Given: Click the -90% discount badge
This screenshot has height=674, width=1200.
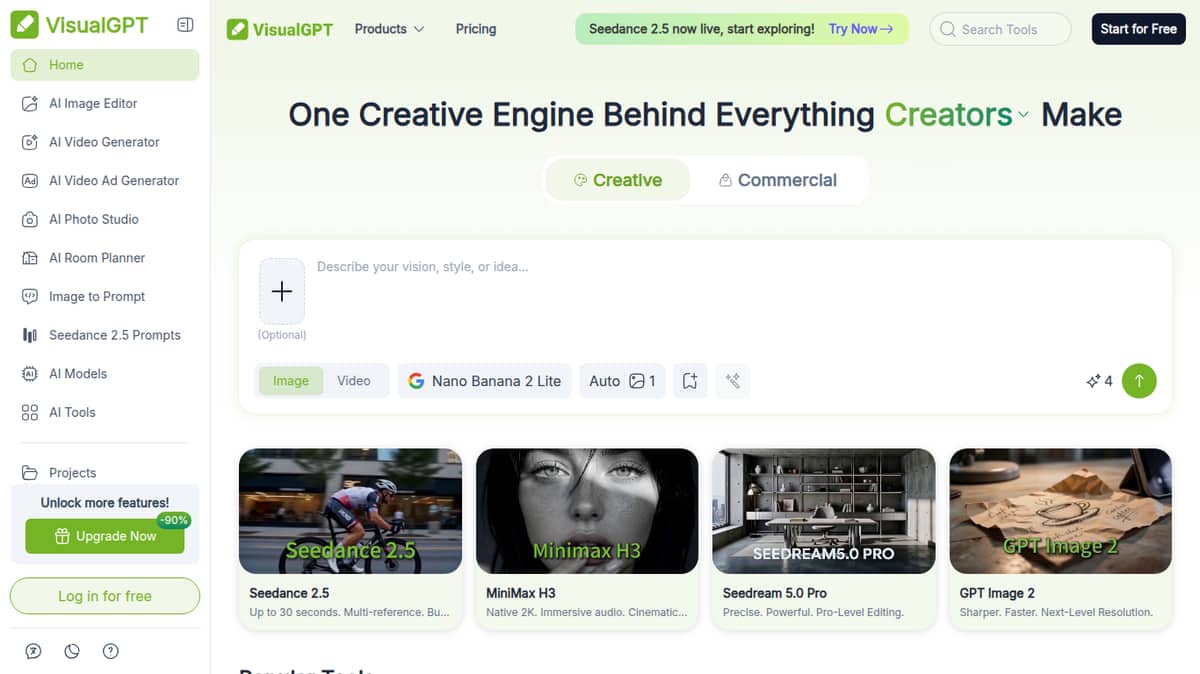Looking at the screenshot, I should 173,520.
